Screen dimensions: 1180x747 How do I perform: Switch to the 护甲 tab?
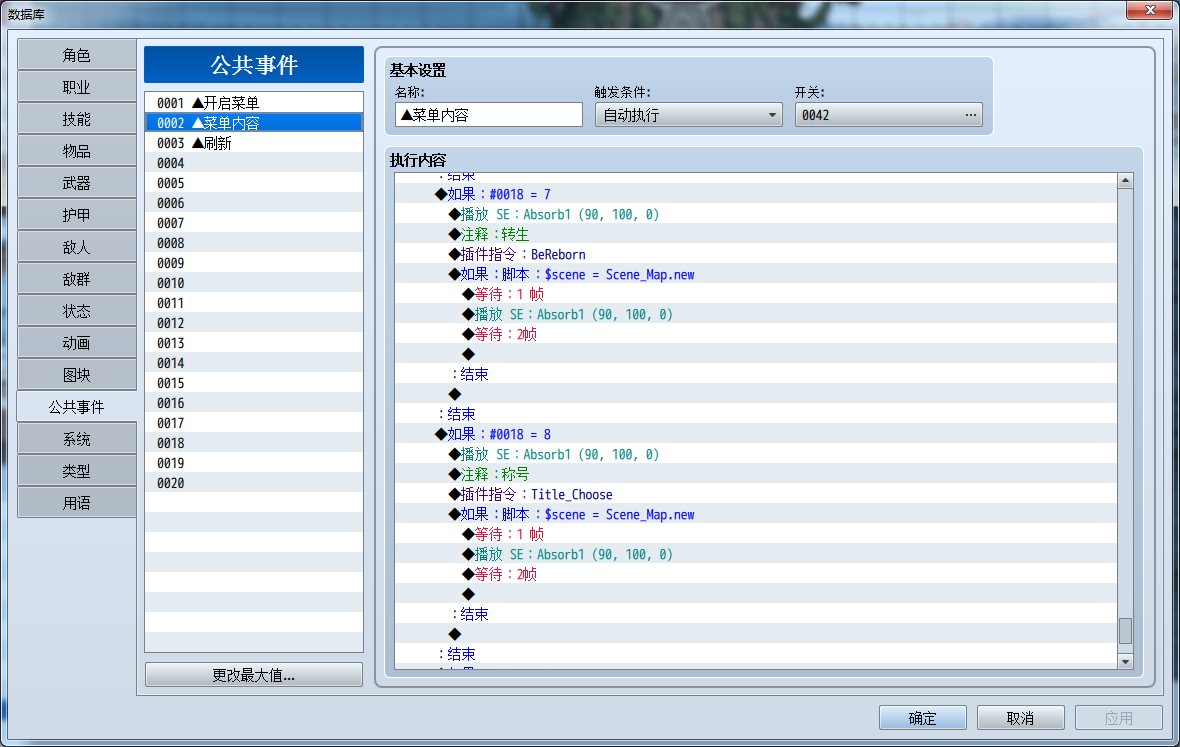77,215
